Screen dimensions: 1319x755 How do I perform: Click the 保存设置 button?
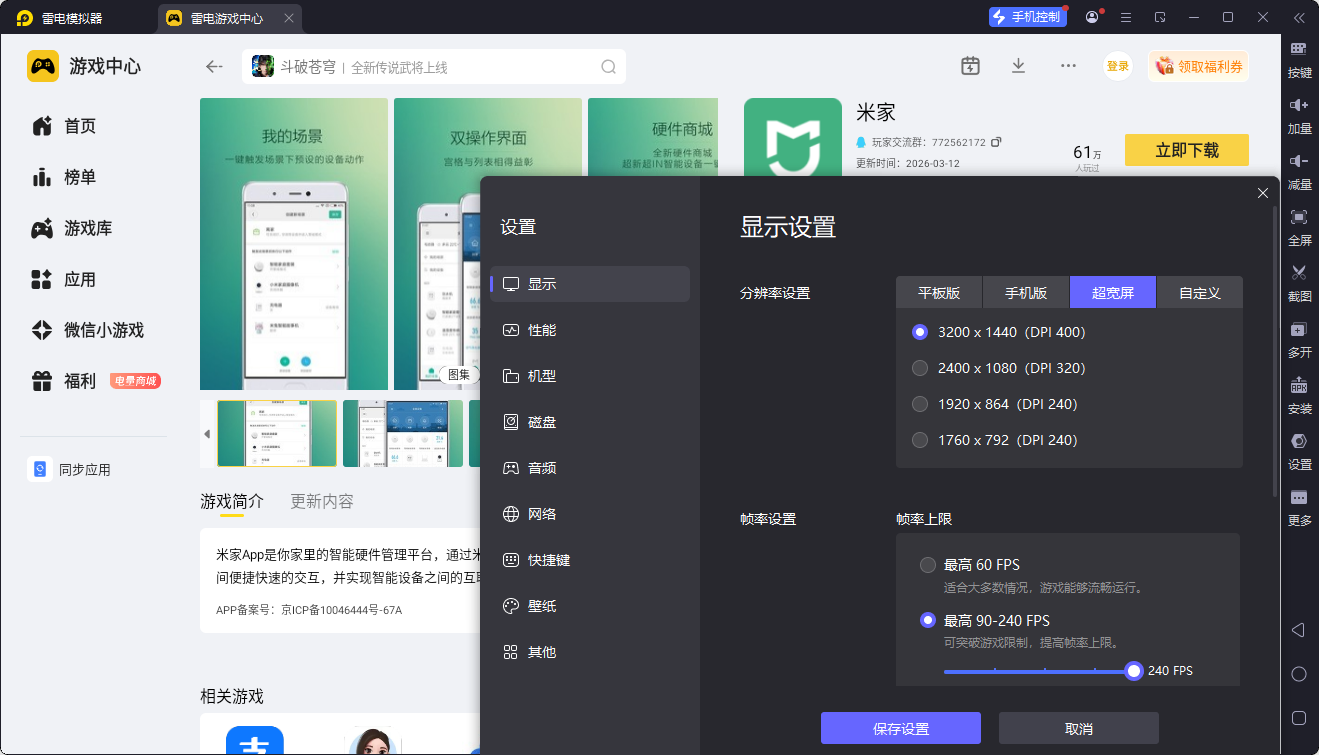900,729
